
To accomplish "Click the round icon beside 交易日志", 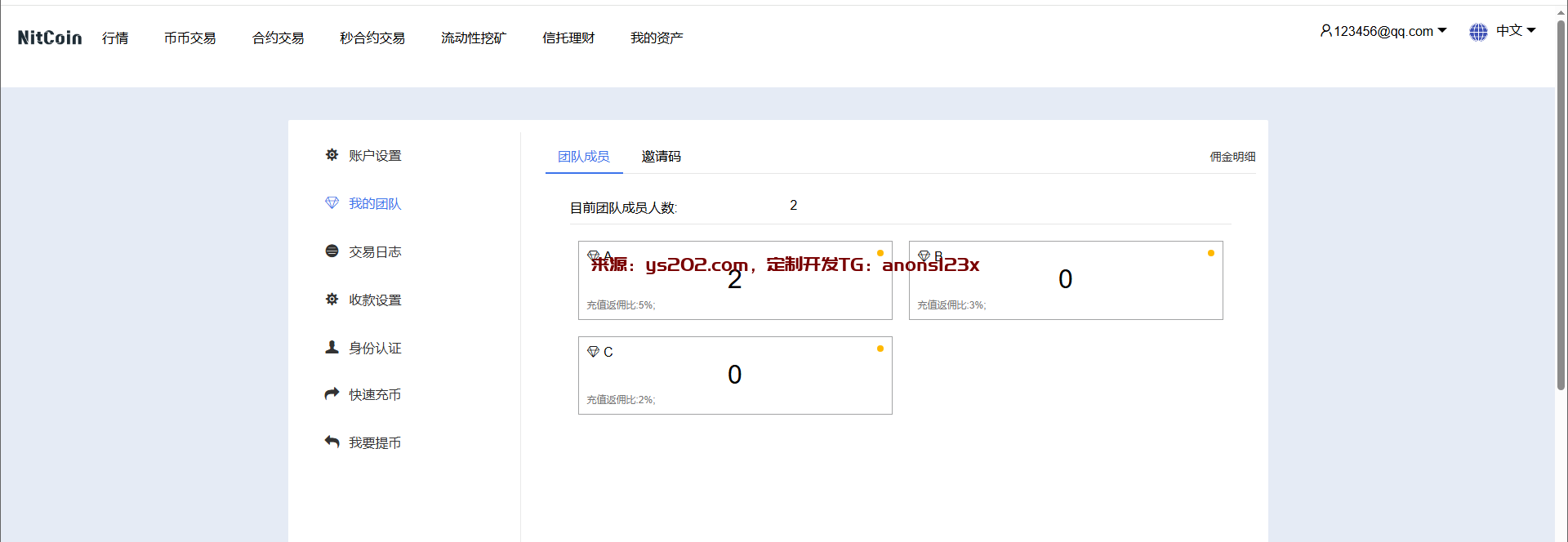I will click(x=332, y=251).
